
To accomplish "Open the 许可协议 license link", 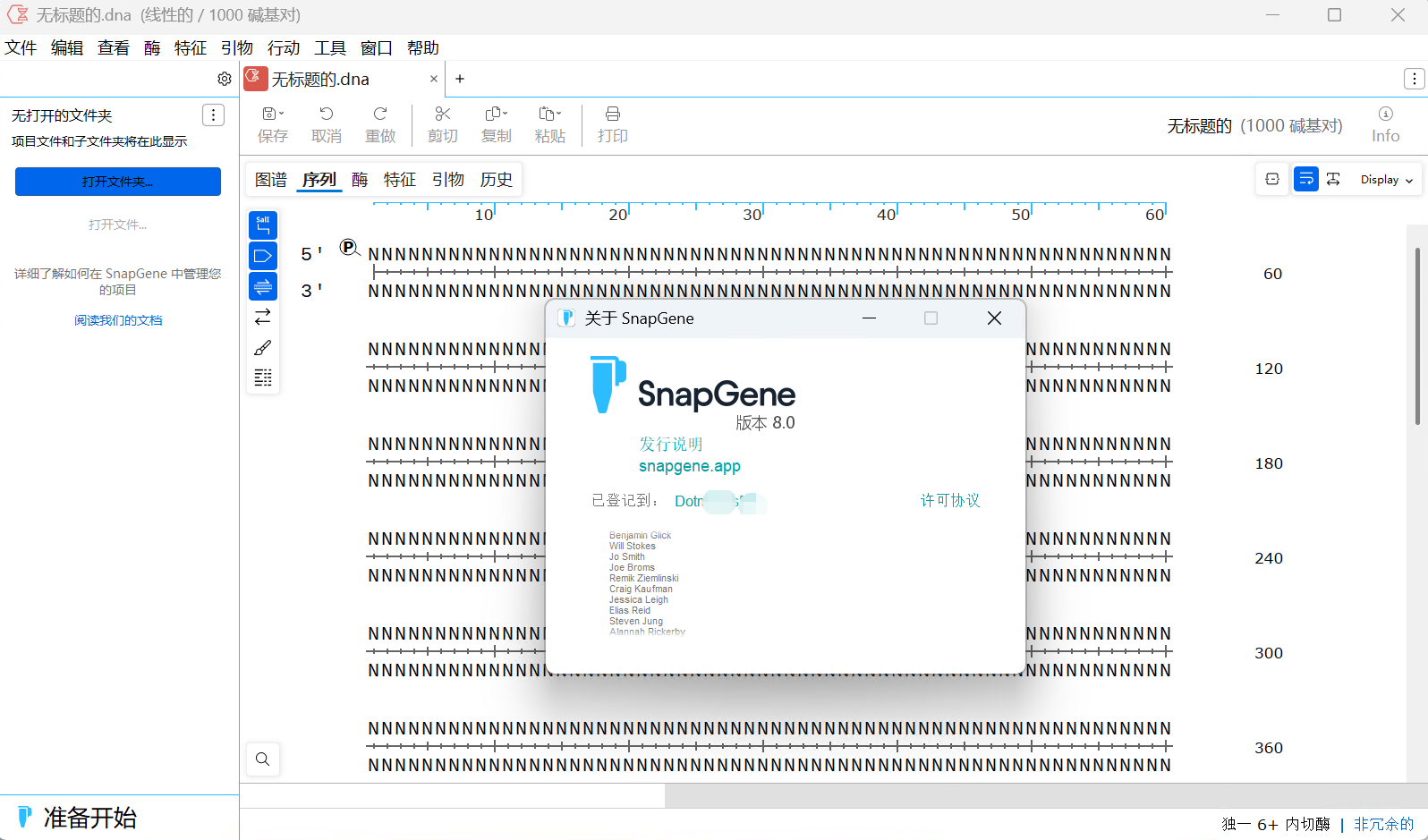I will coord(950,500).
